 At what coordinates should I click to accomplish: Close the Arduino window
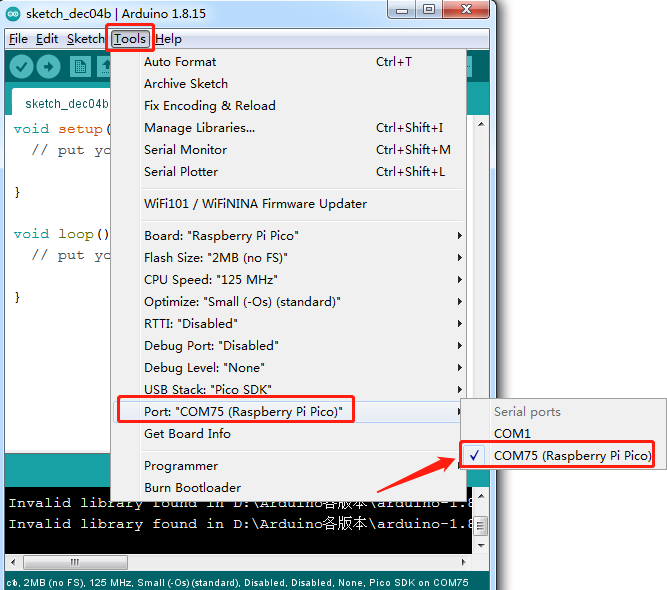[466, 10]
